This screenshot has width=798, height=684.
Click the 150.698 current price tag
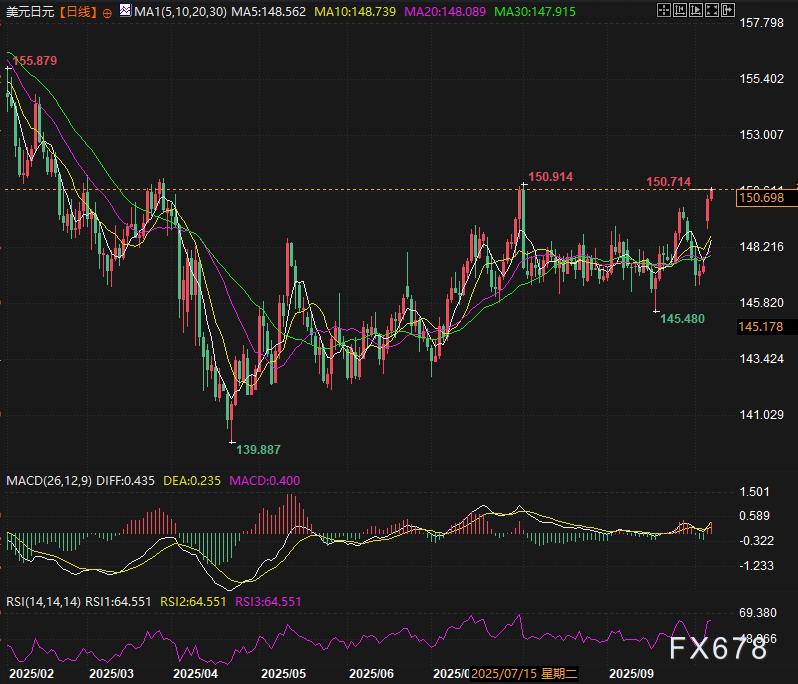[x=760, y=198]
